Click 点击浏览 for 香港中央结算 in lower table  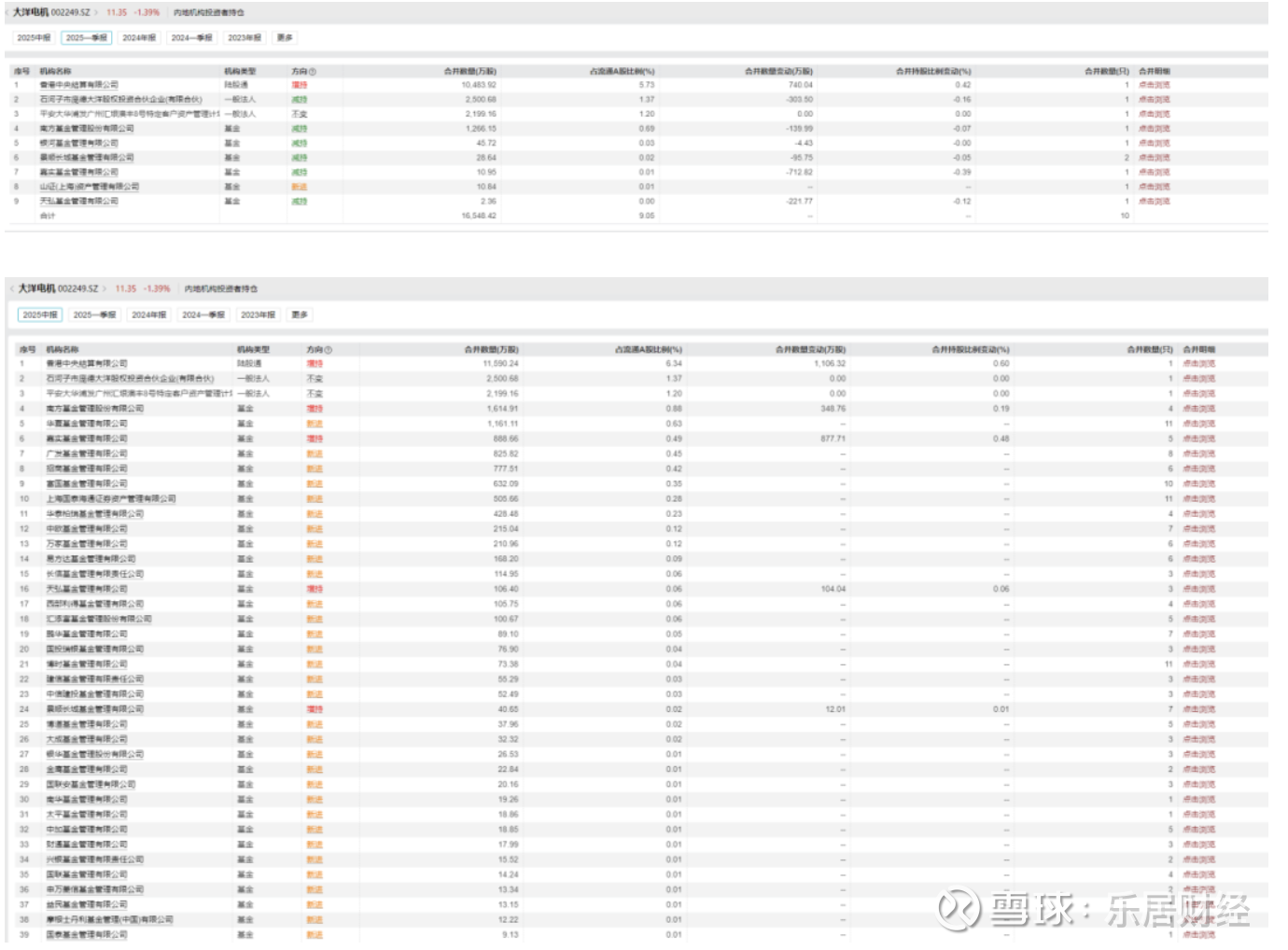point(1199,364)
